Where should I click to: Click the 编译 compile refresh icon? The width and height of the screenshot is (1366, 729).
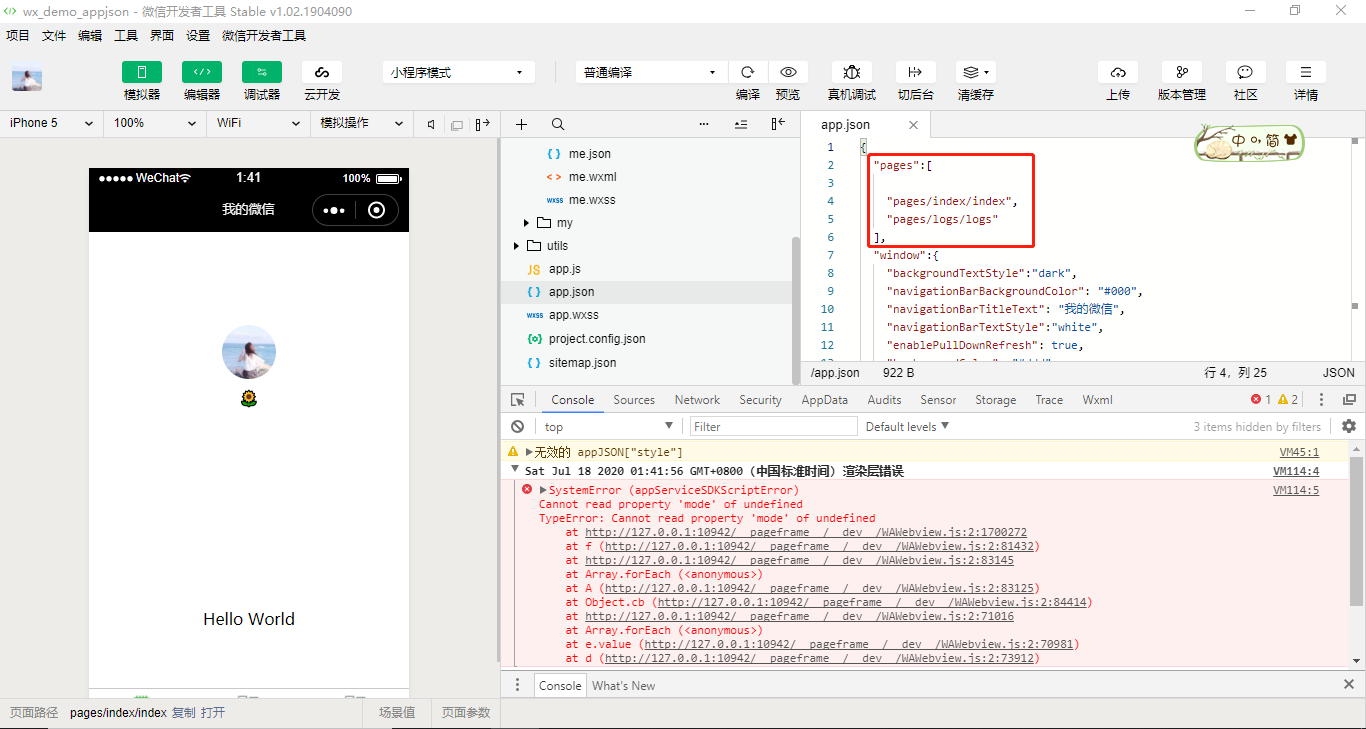747,72
